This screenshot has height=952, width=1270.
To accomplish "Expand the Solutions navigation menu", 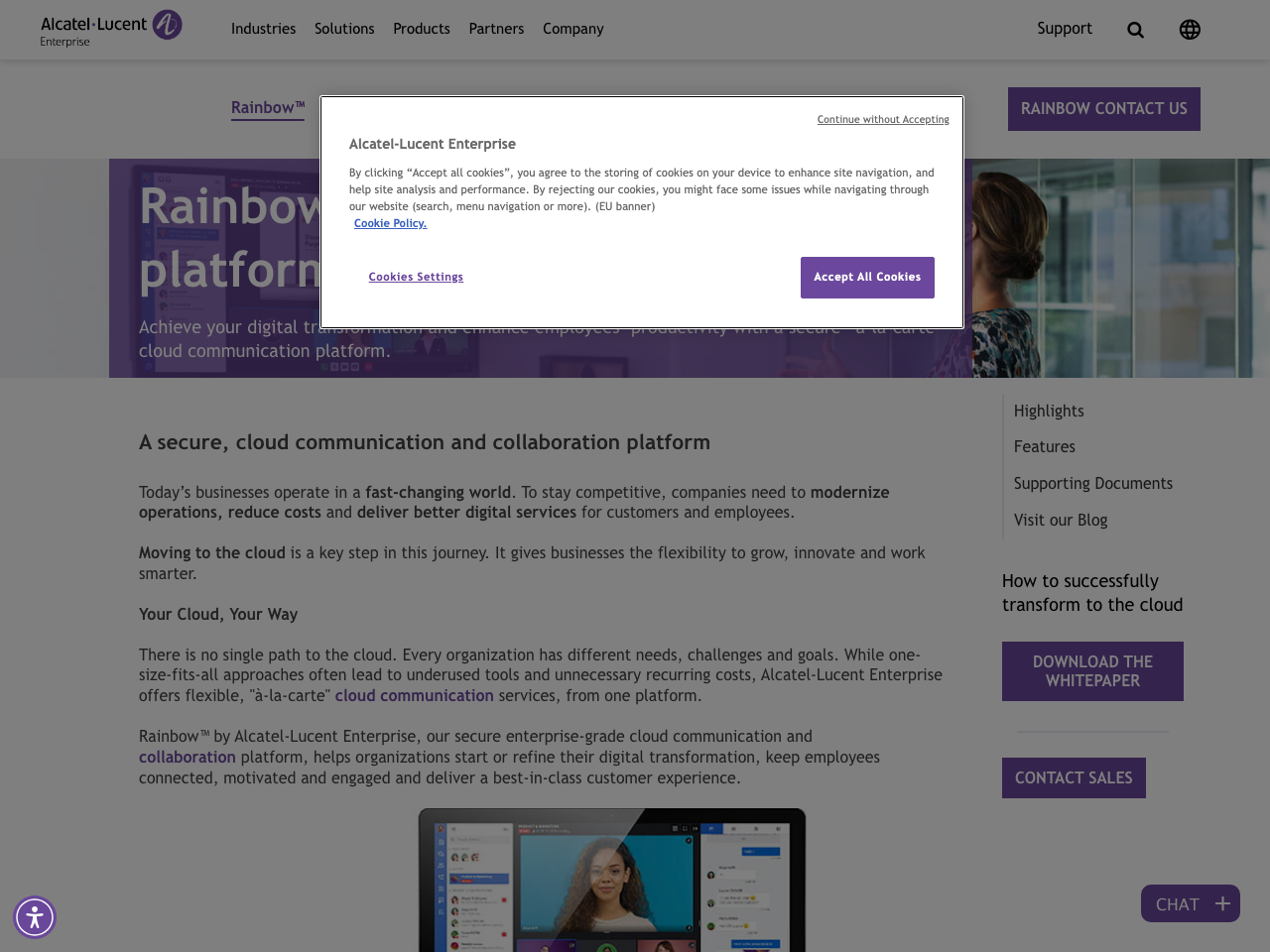I will coord(344,27).
